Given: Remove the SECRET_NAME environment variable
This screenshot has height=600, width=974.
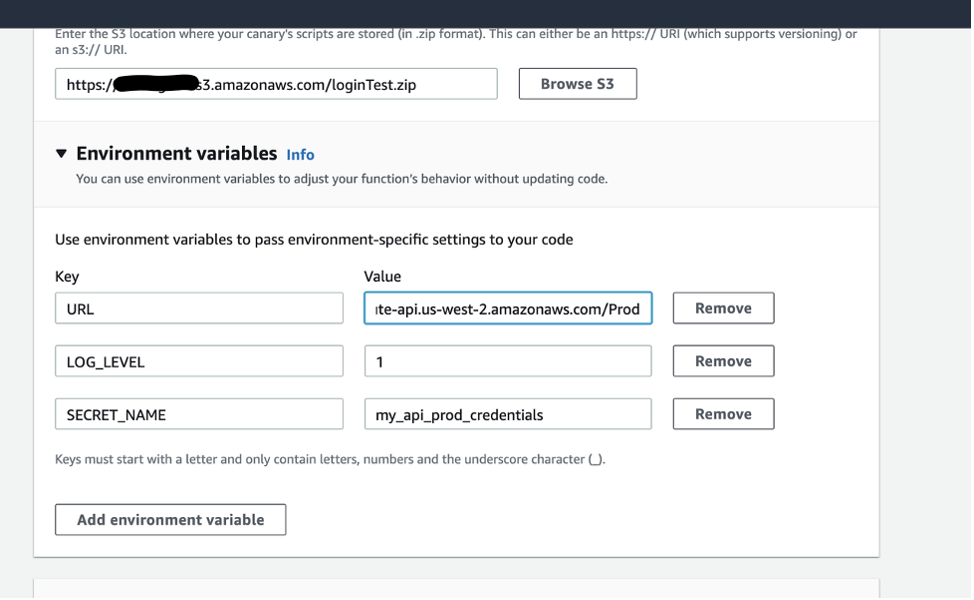Looking at the screenshot, I should pyautogui.click(x=723, y=413).
